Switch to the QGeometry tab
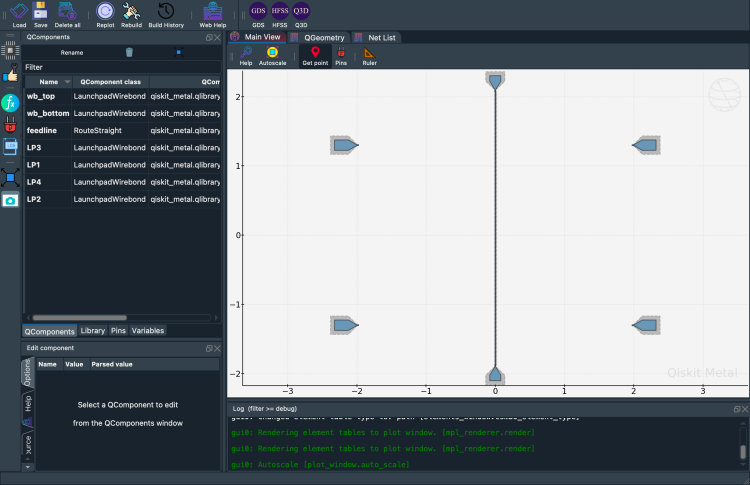The image size is (750, 485). click(319, 37)
